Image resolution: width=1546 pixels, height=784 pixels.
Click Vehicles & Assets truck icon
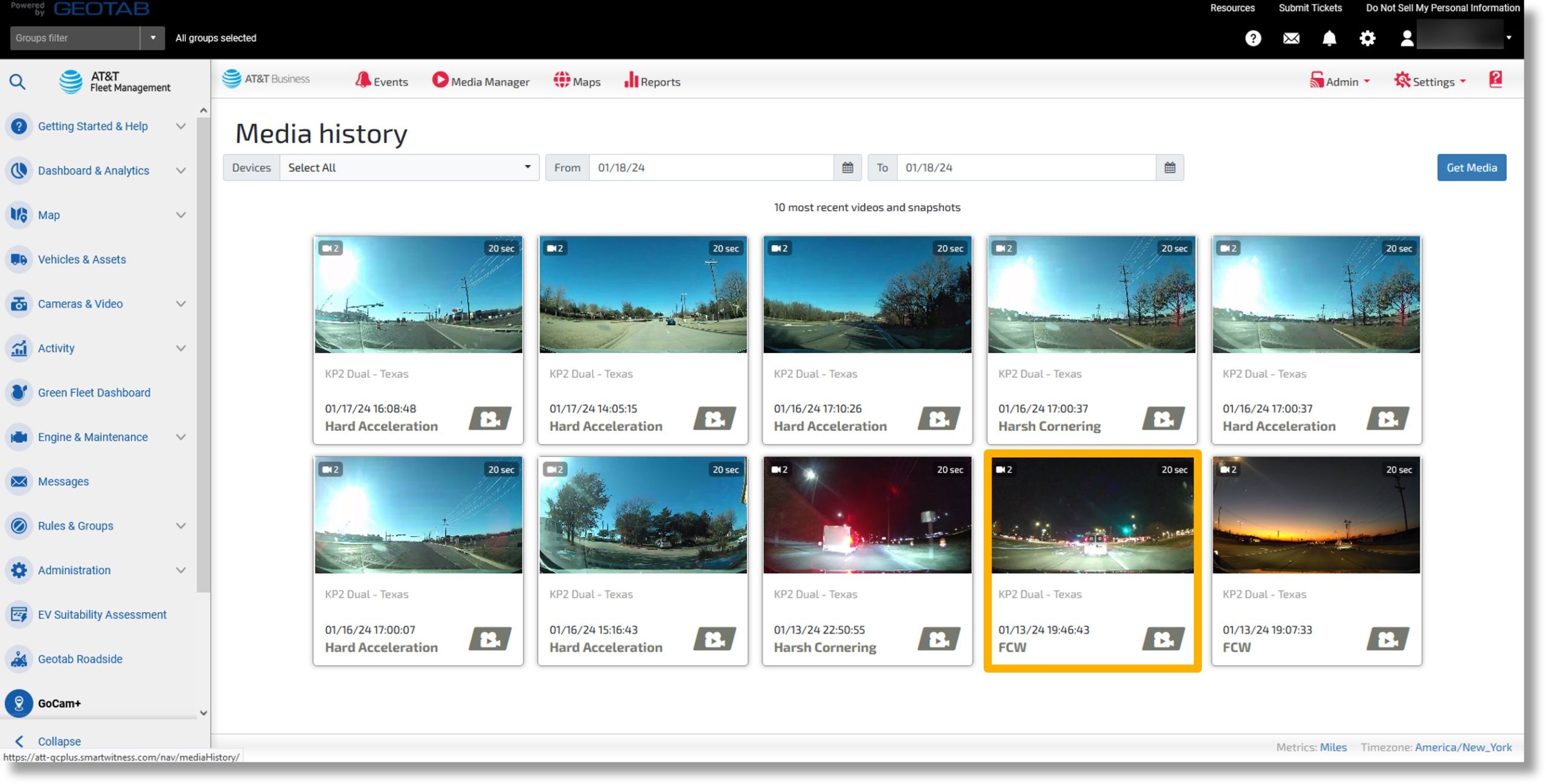(x=19, y=260)
